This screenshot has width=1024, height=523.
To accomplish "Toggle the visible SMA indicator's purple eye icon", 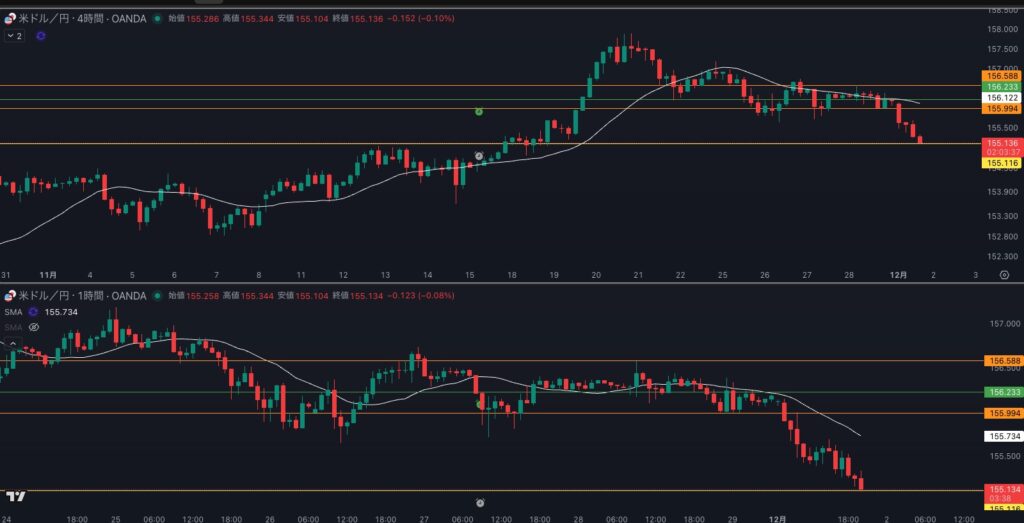I will coord(33,312).
